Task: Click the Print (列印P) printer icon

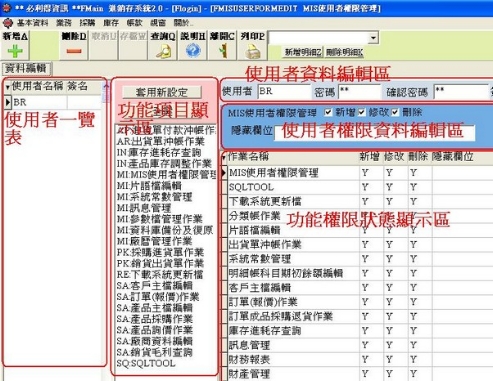Action: click(253, 52)
